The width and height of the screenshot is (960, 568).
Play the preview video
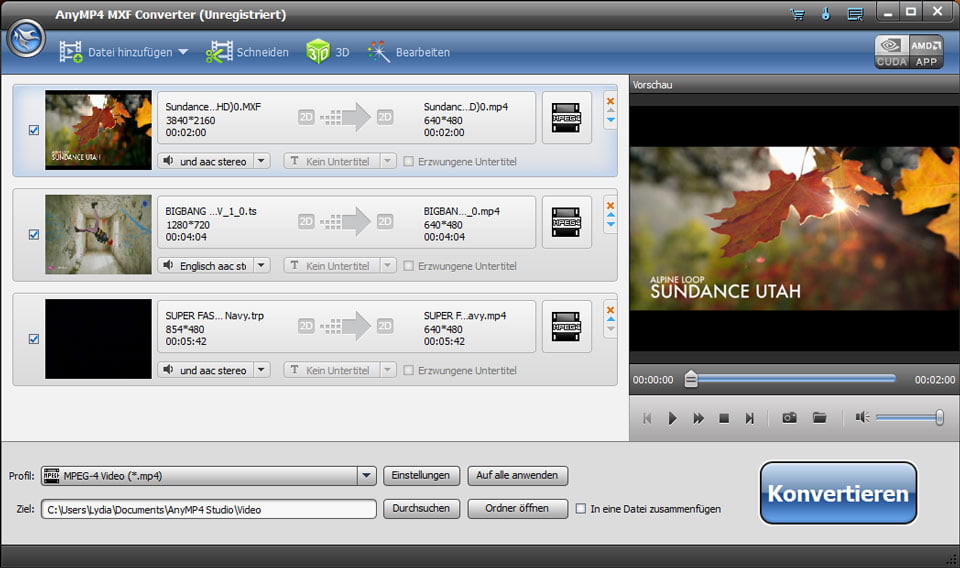coord(672,418)
